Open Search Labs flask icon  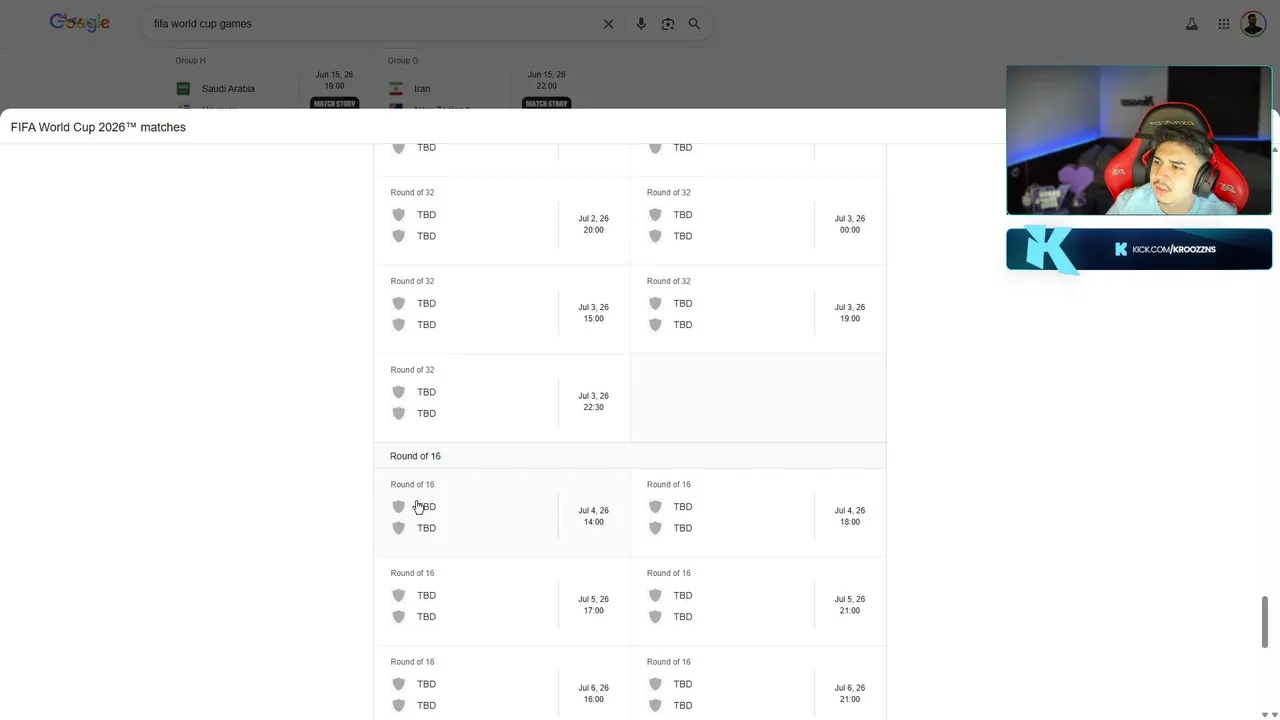click(1192, 24)
